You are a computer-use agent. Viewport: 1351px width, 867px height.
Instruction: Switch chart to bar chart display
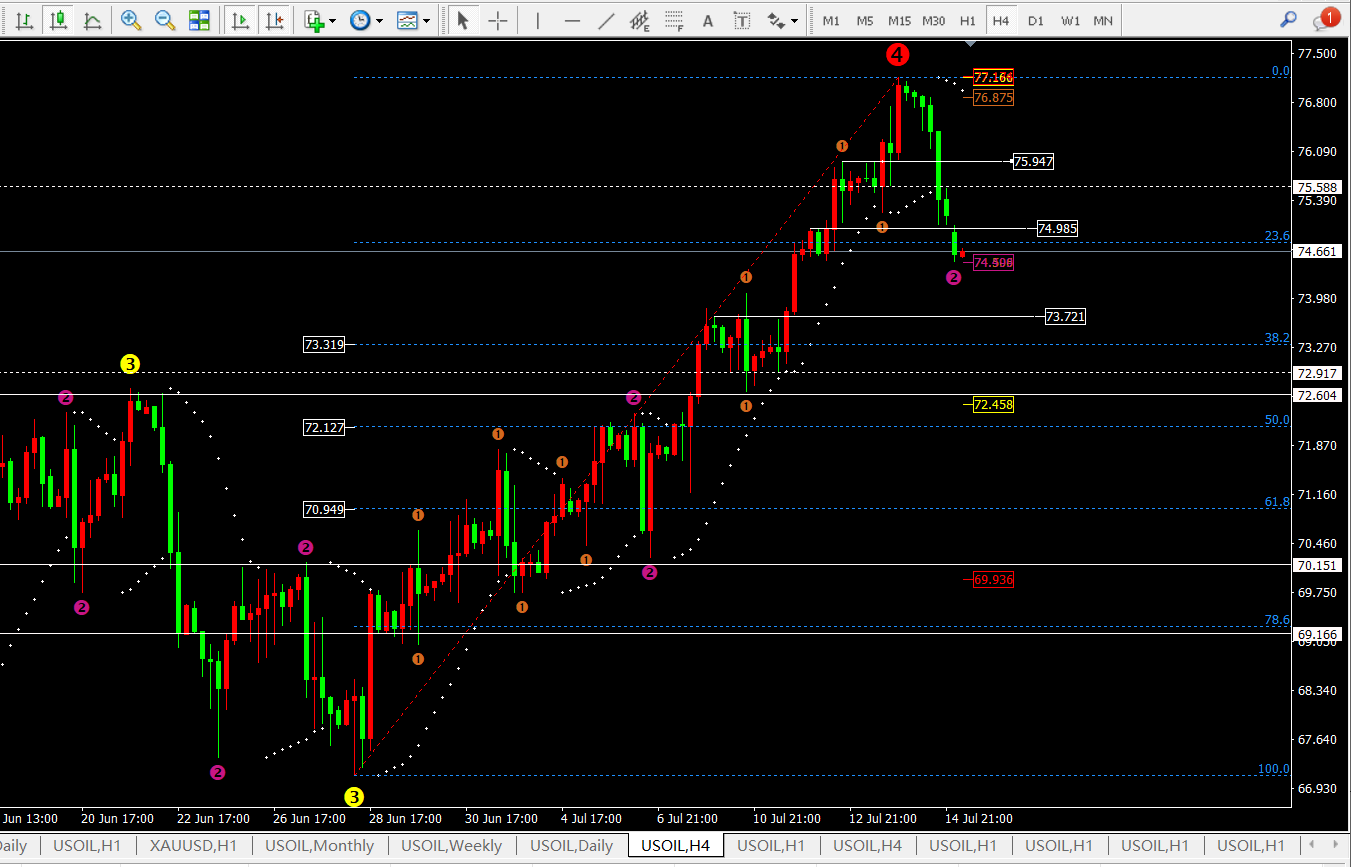(x=25, y=20)
